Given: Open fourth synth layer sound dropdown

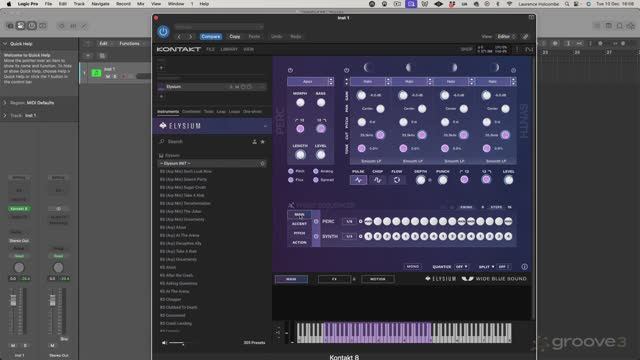Looking at the screenshot, I should [495, 82].
